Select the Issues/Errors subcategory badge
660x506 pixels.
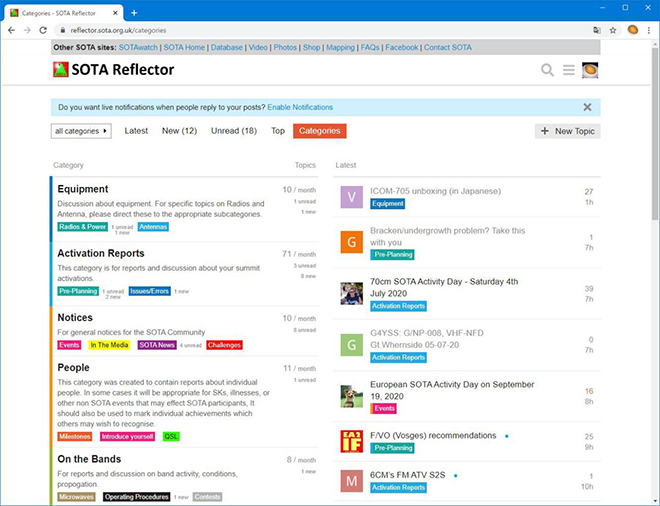(149, 291)
